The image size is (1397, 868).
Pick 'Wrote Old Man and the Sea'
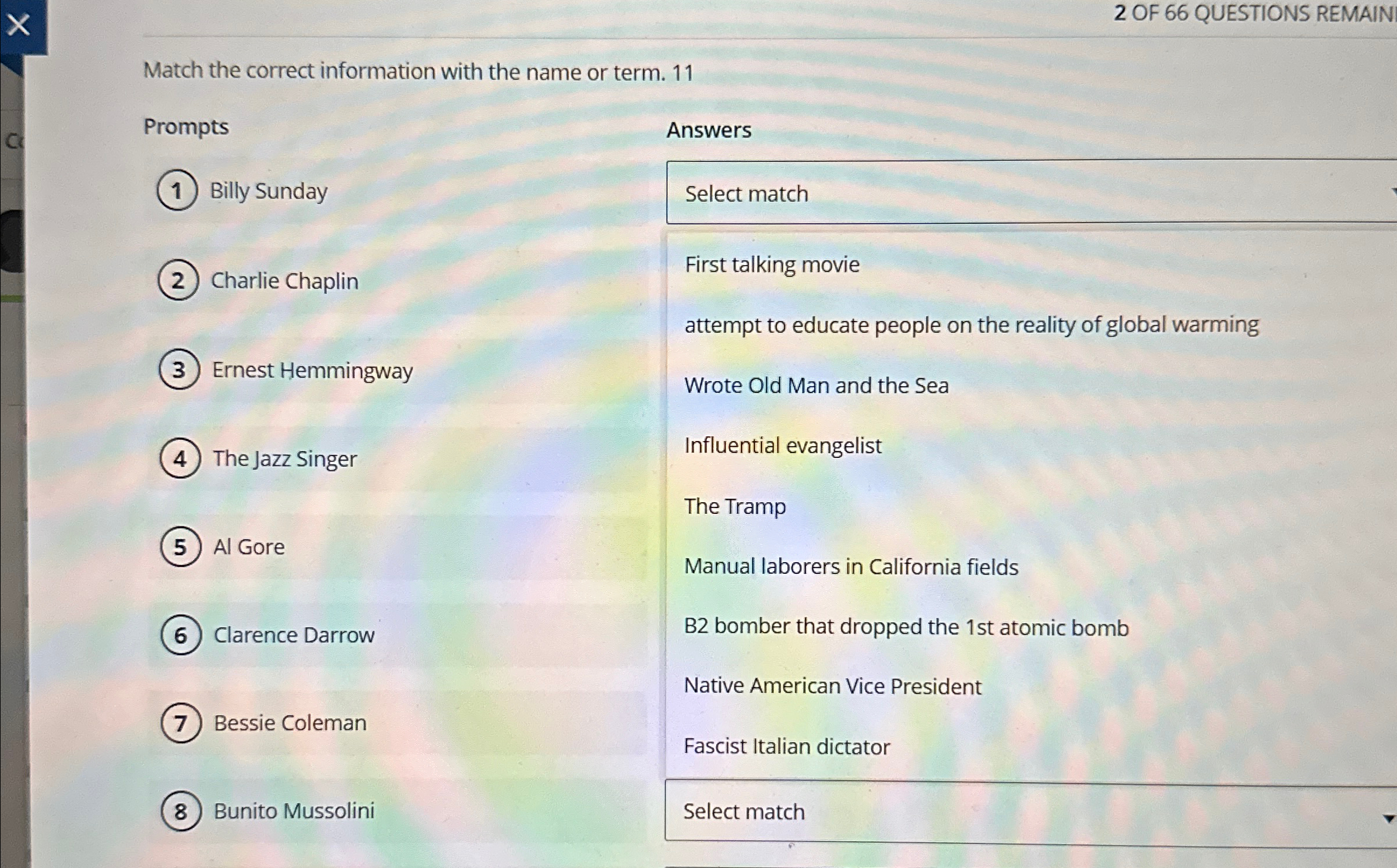816,386
